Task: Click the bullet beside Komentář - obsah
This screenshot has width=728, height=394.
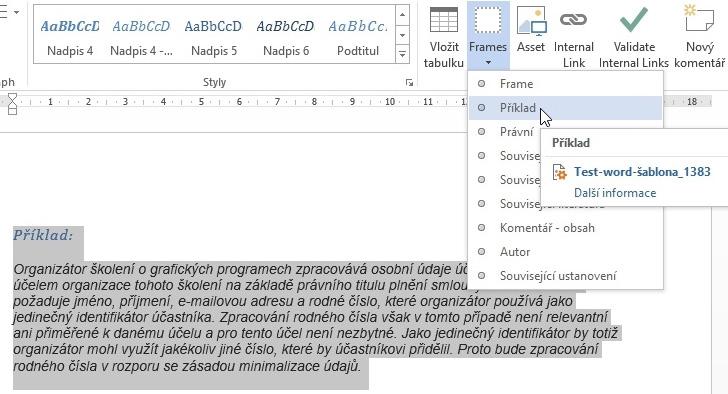Action: tap(481, 227)
